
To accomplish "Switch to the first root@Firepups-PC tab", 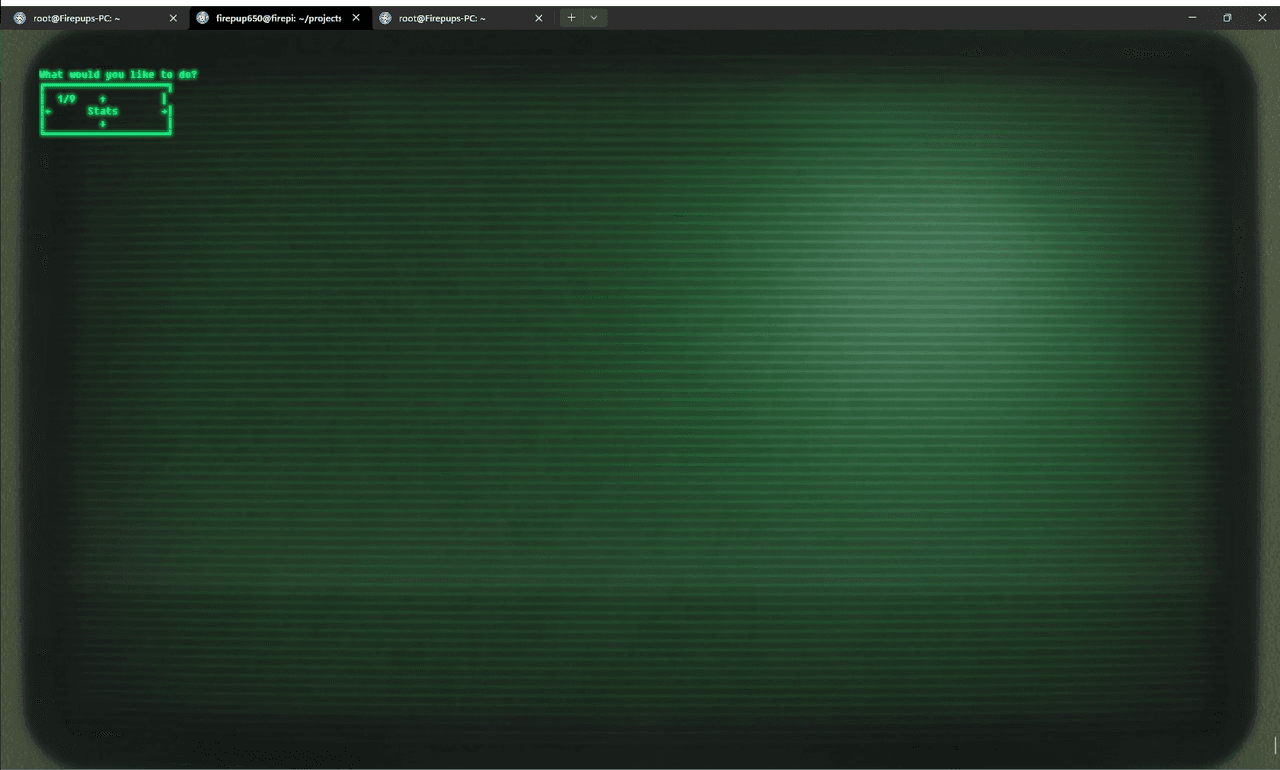I will pyautogui.click(x=96, y=18).
